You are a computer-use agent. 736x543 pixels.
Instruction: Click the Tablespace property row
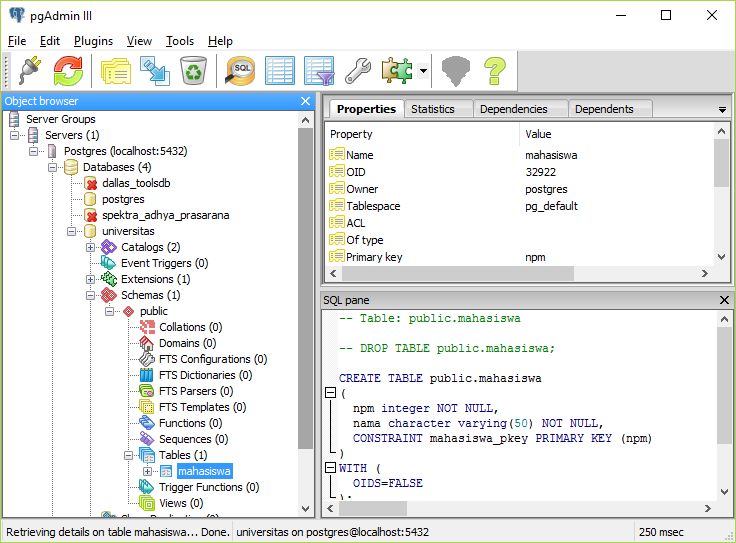[520, 206]
